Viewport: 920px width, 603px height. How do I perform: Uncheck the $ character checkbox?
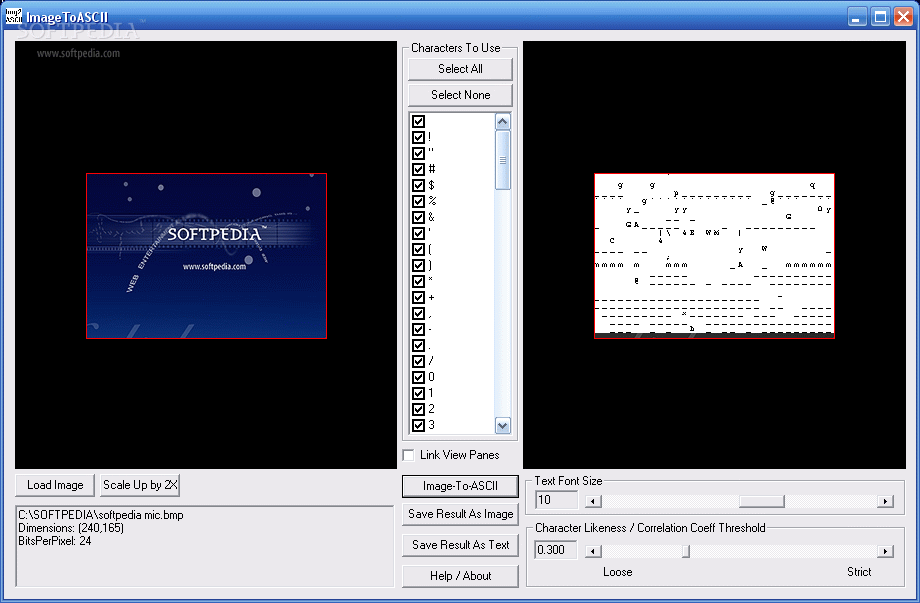418,185
